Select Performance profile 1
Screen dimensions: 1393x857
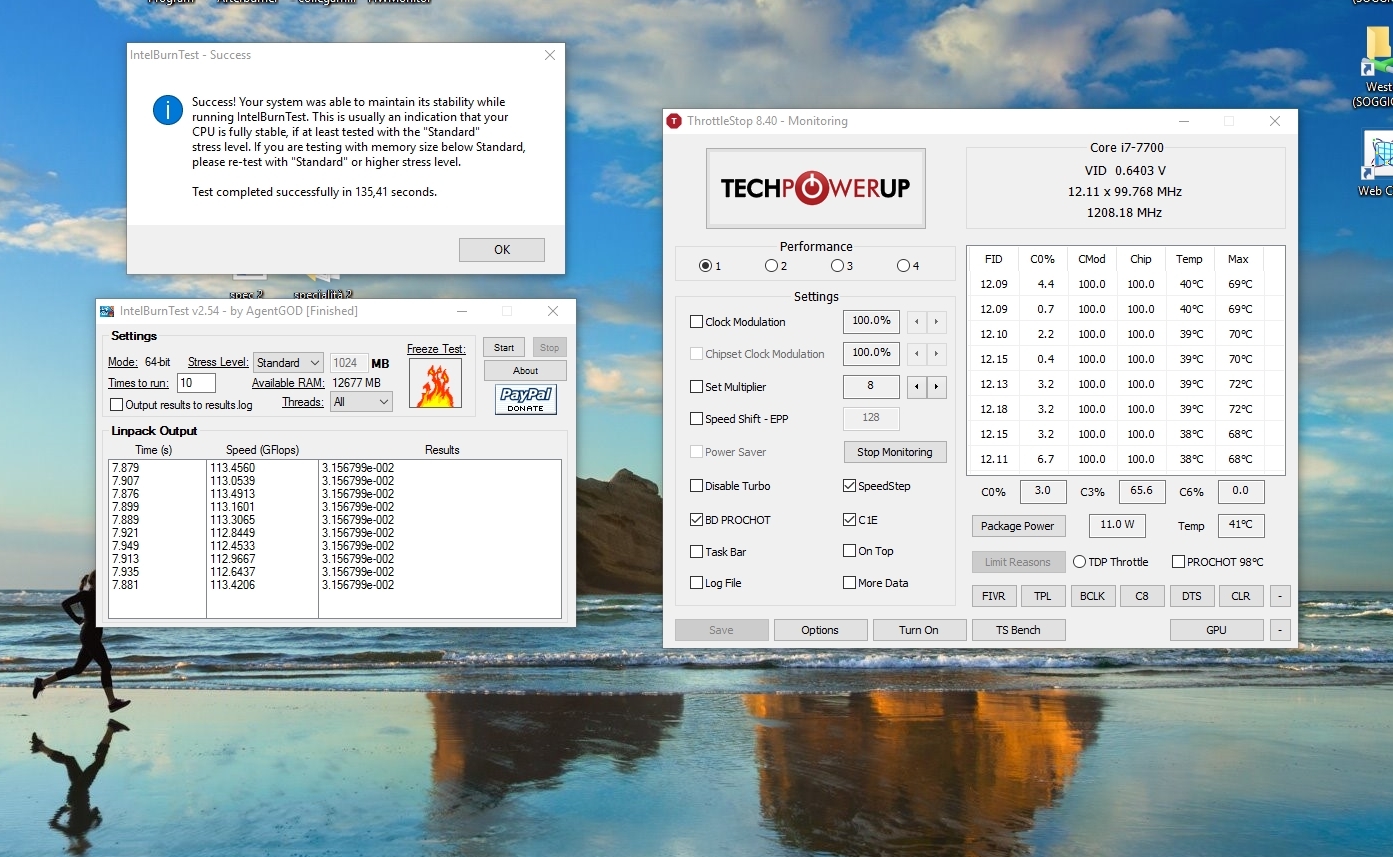point(705,266)
